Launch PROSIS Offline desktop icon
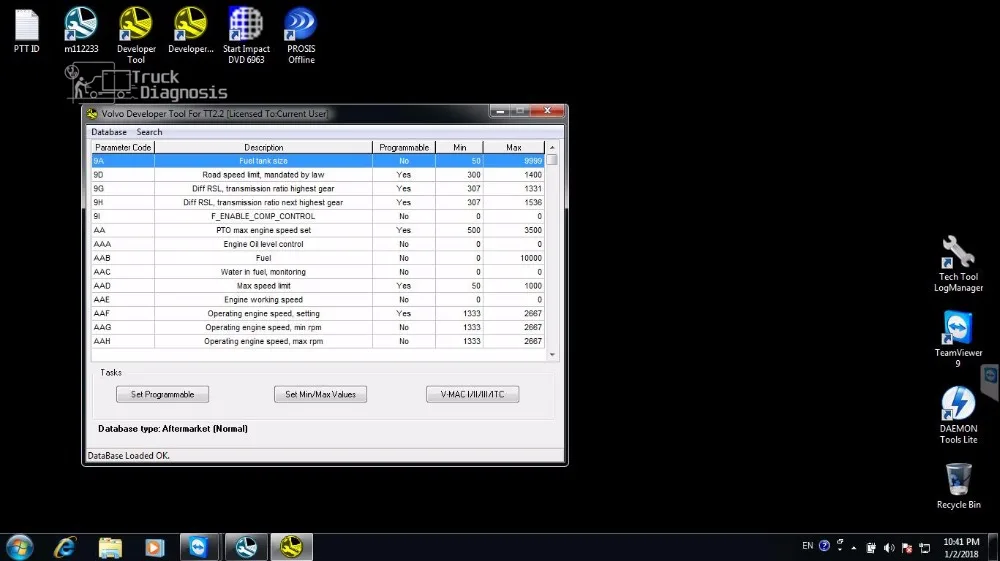The image size is (1000, 561). click(301, 36)
